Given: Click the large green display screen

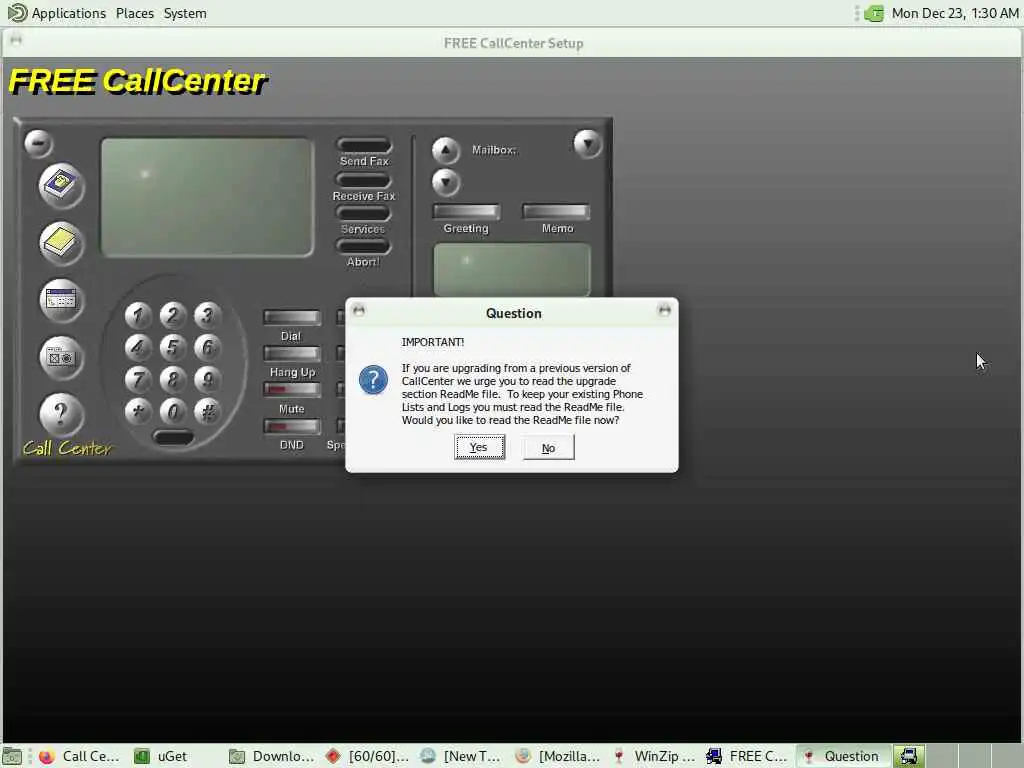Looking at the screenshot, I should pos(207,197).
